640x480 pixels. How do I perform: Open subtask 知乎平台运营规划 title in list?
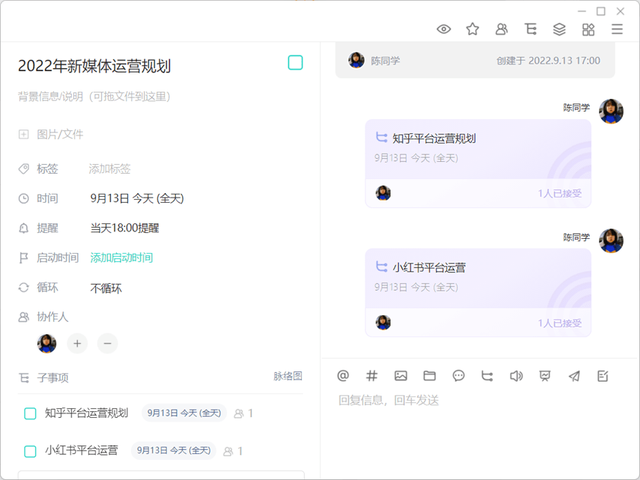click(x=86, y=413)
